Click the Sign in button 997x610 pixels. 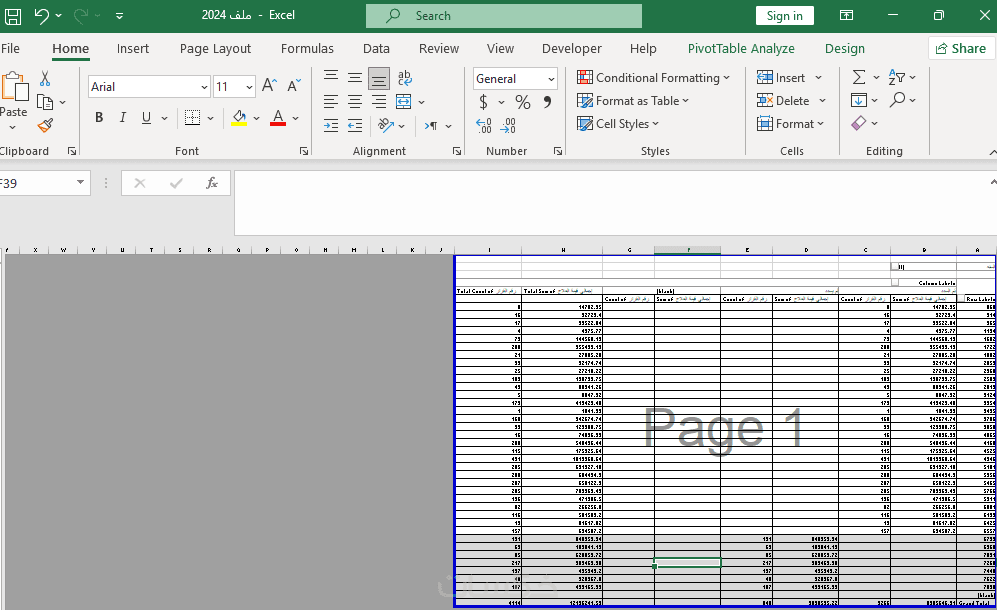785,16
